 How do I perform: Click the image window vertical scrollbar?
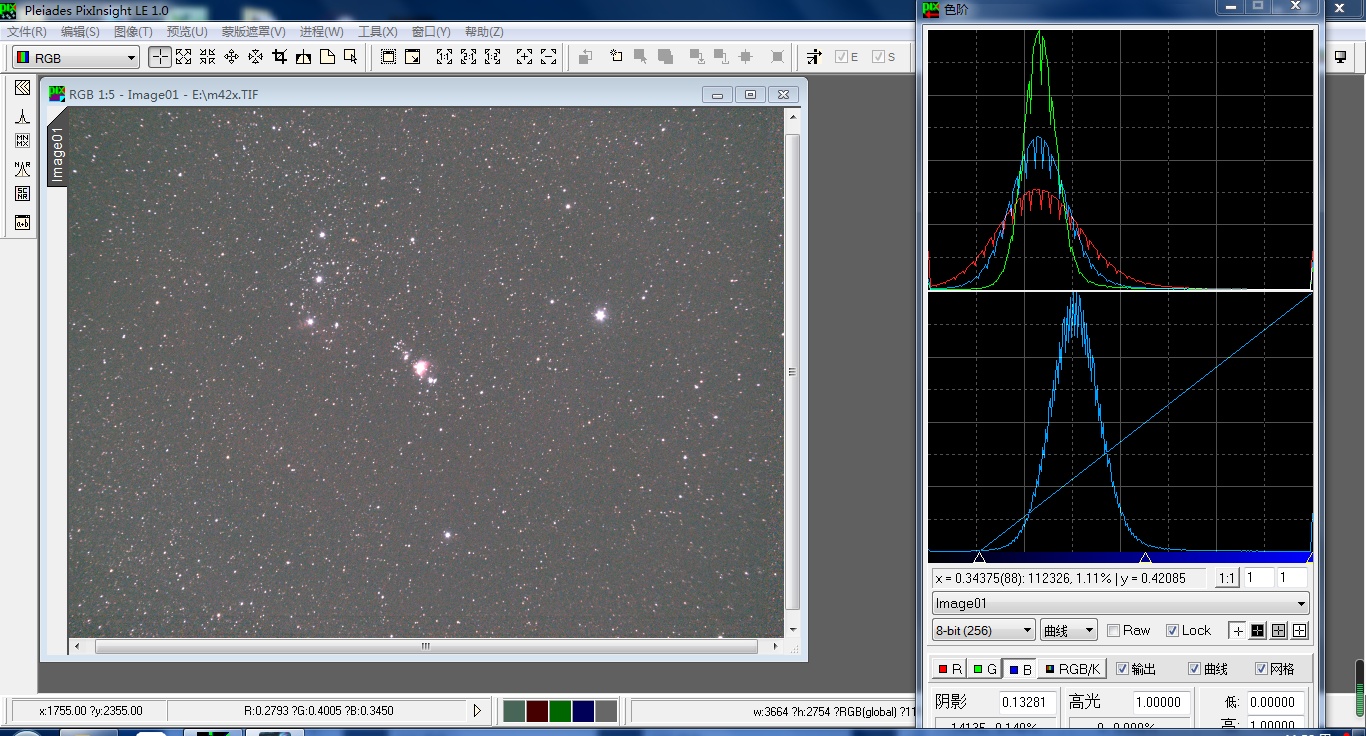tap(792, 372)
